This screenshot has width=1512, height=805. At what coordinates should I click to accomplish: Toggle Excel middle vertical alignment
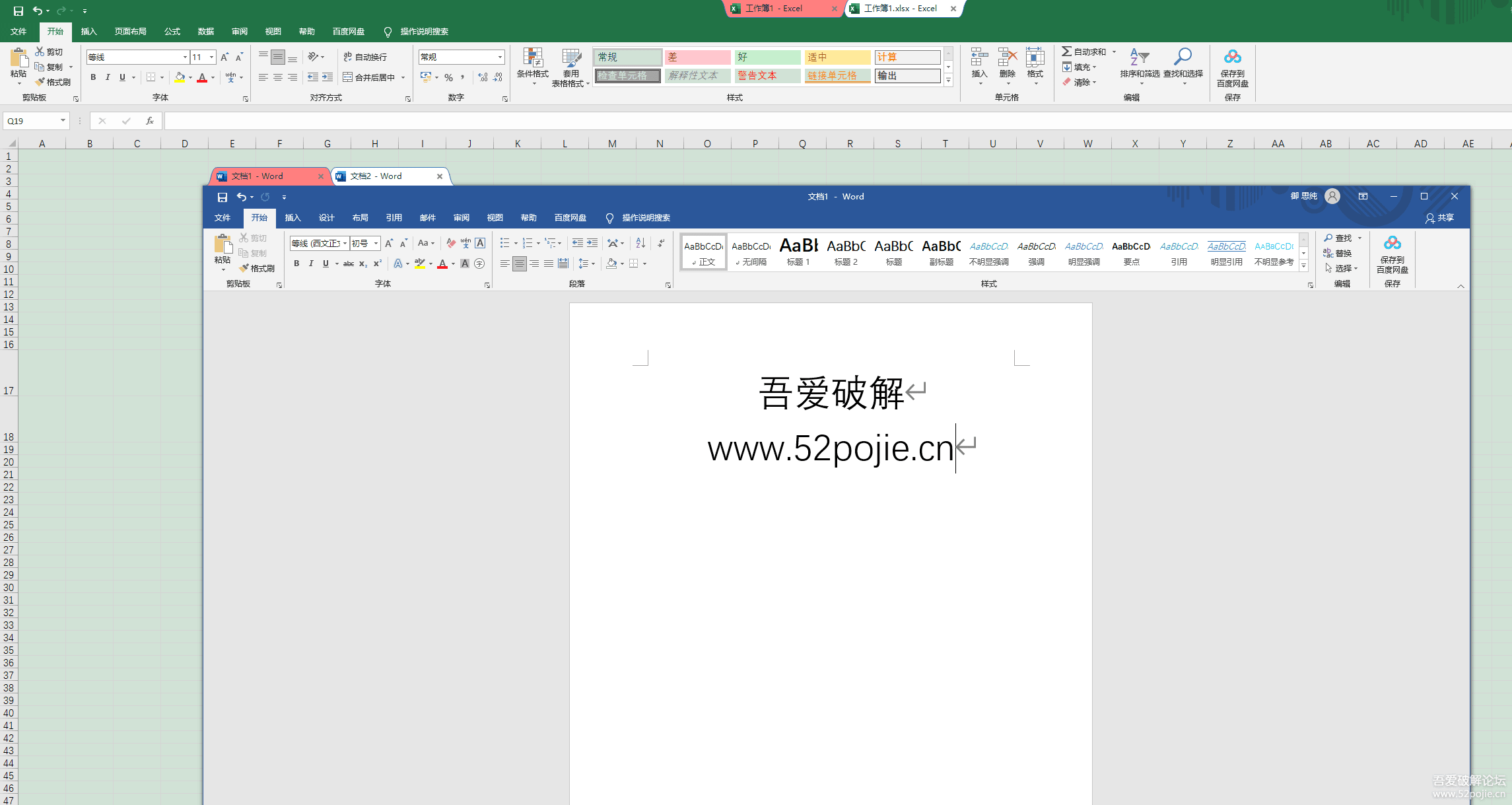[278, 57]
